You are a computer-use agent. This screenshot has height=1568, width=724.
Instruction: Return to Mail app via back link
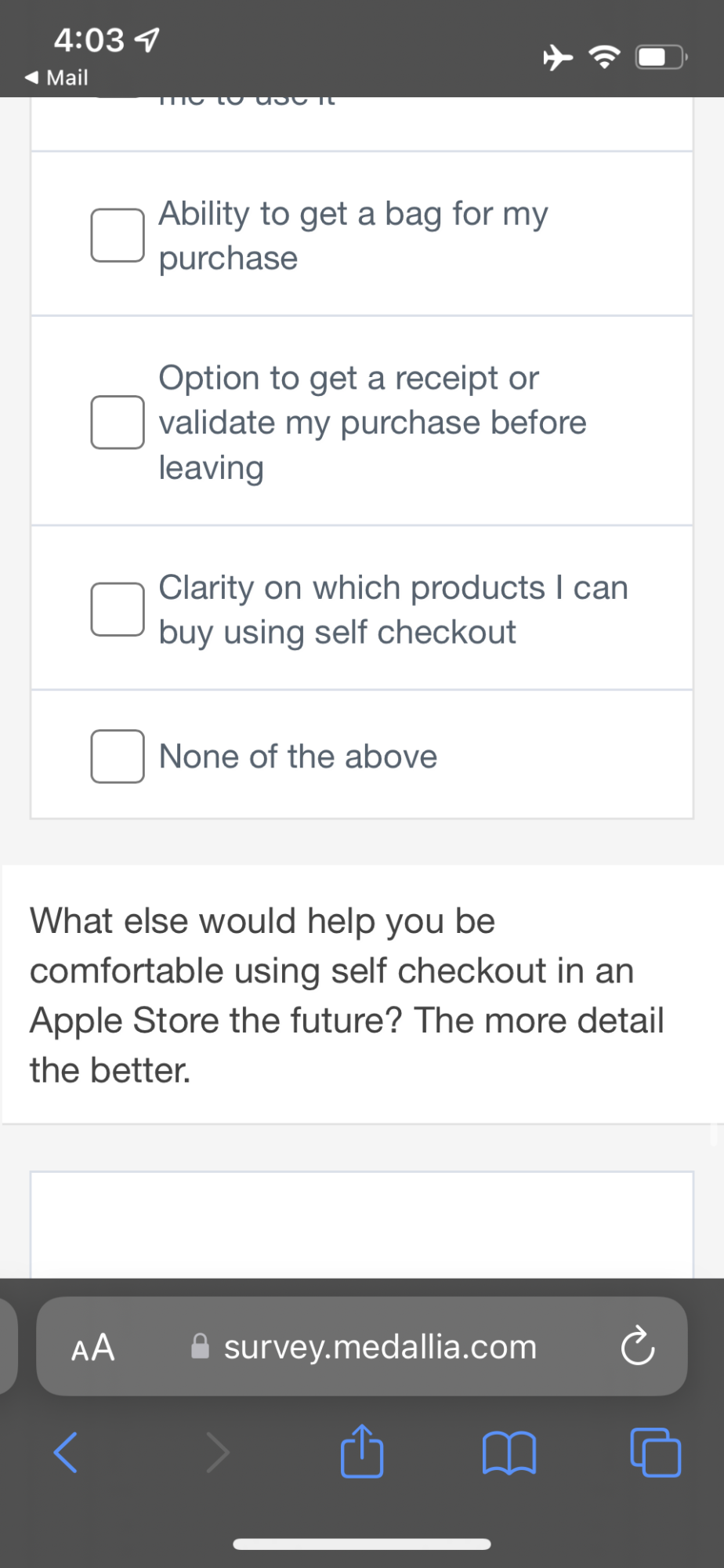click(56, 78)
